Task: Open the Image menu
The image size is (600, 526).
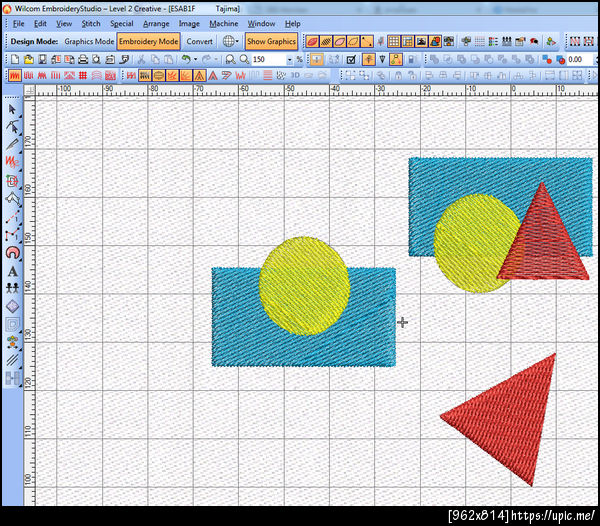Action: 189,24
